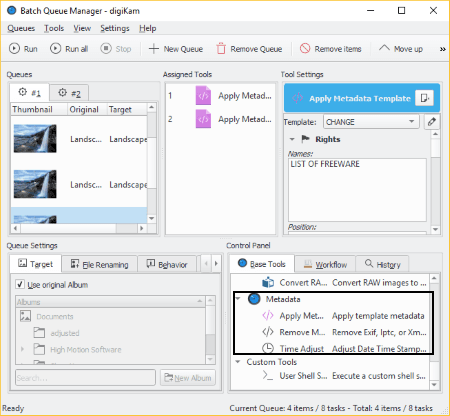Click the Metadata category blue icon
The image size is (450, 416).
click(x=254, y=299)
